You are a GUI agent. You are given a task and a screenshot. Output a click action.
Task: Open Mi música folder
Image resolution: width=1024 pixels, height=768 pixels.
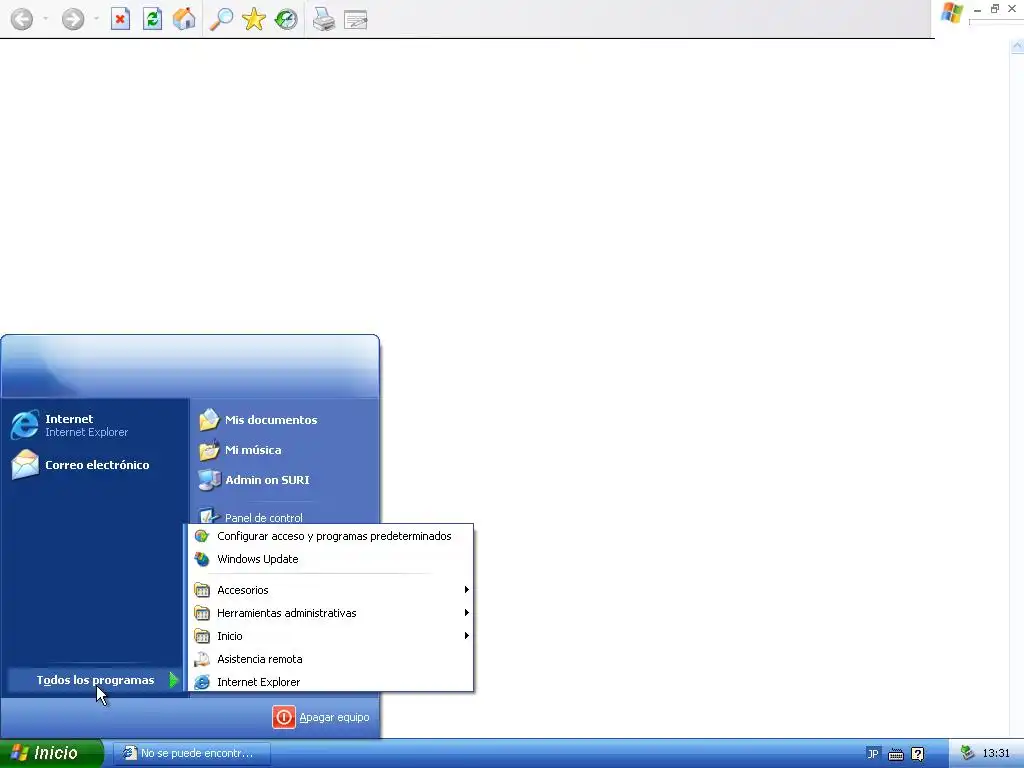[x=284, y=450]
